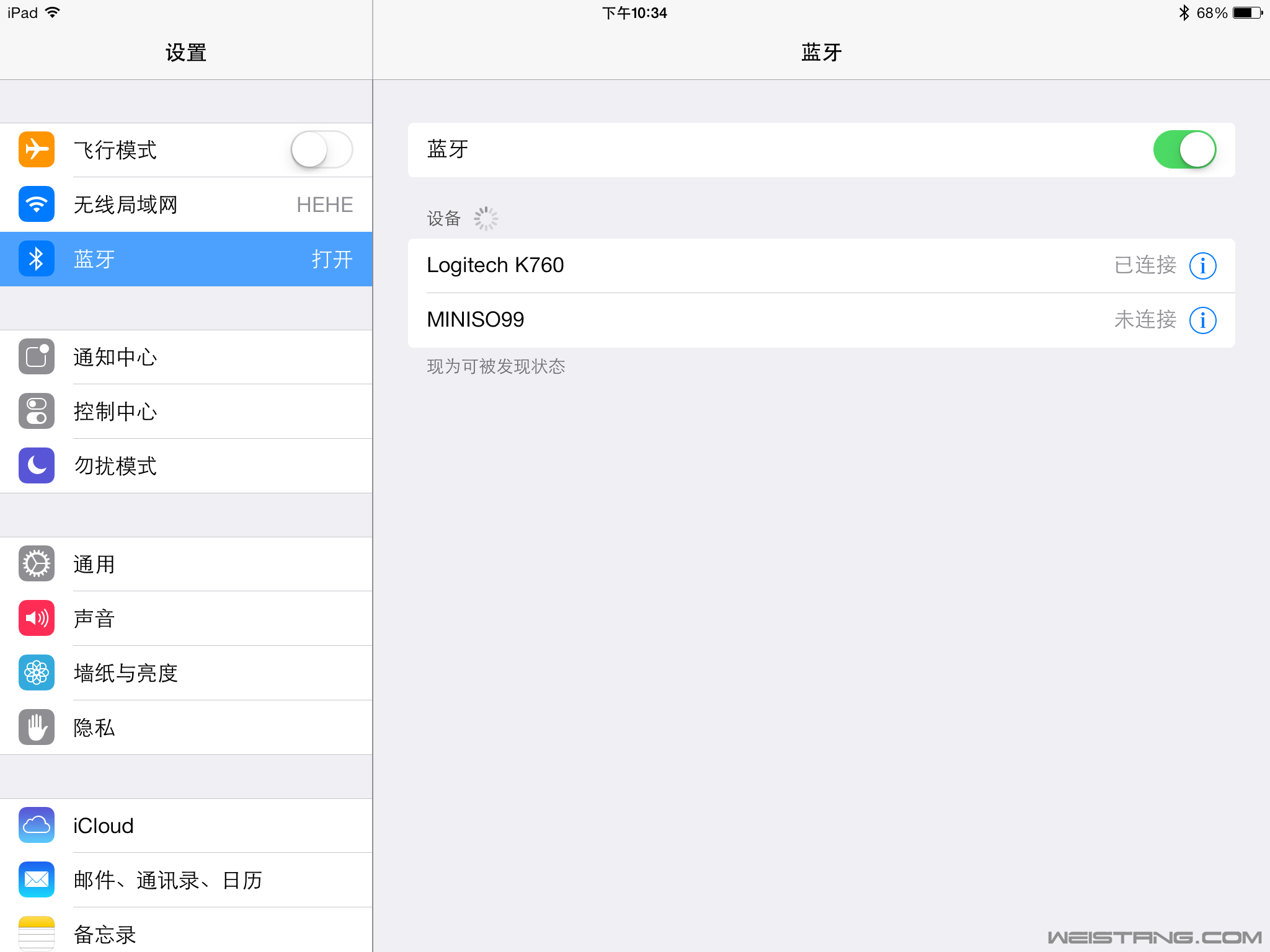1270x952 pixels.
Task: Tap the Airplane Mode orange icon
Action: tap(37, 149)
